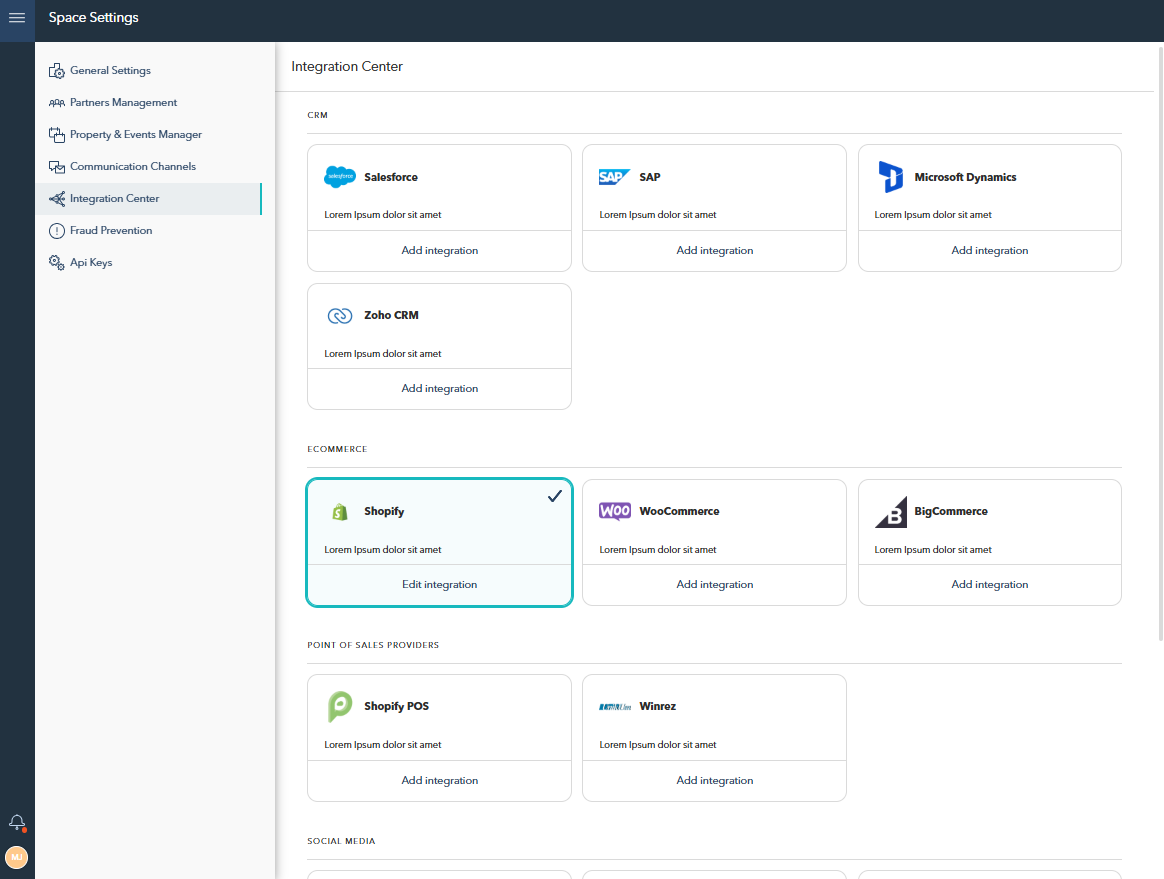Click the Partners Management icon

pyautogui.click(x=56, y=102)
